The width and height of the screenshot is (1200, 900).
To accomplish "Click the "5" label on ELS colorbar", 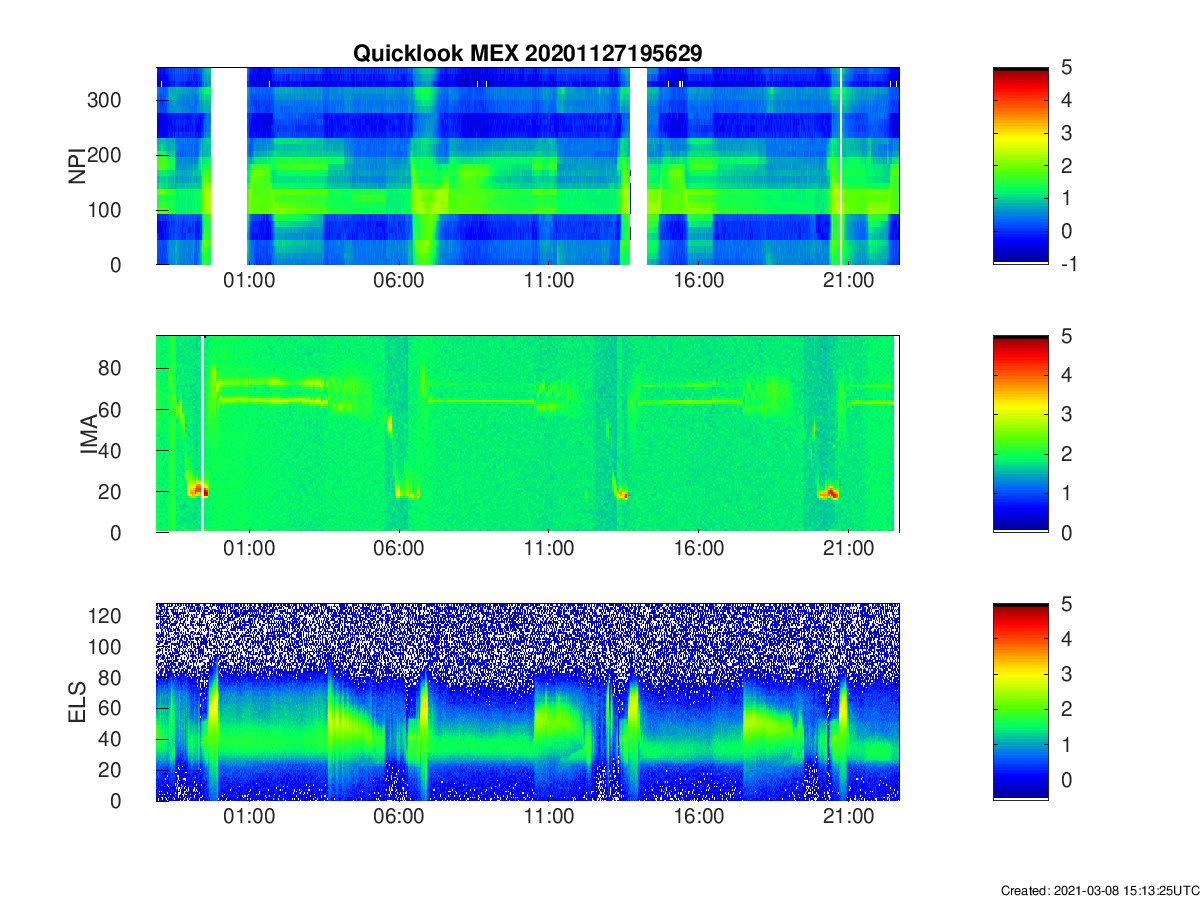I will (1067, 604).
